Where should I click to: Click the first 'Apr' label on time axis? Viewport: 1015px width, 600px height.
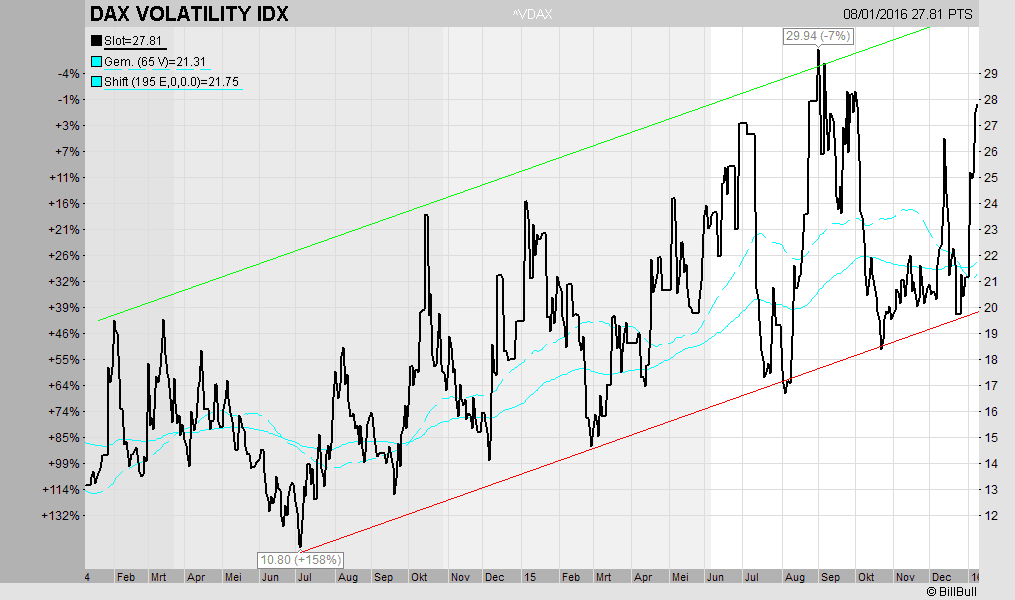point(195,577)
